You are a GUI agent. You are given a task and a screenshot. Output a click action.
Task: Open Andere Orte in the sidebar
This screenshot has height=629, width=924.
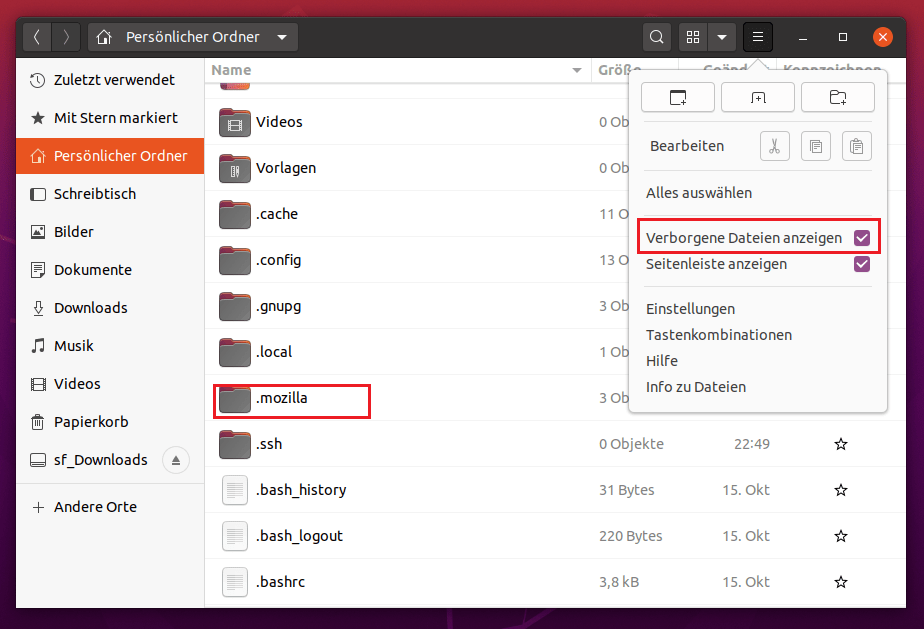[95, 507]
